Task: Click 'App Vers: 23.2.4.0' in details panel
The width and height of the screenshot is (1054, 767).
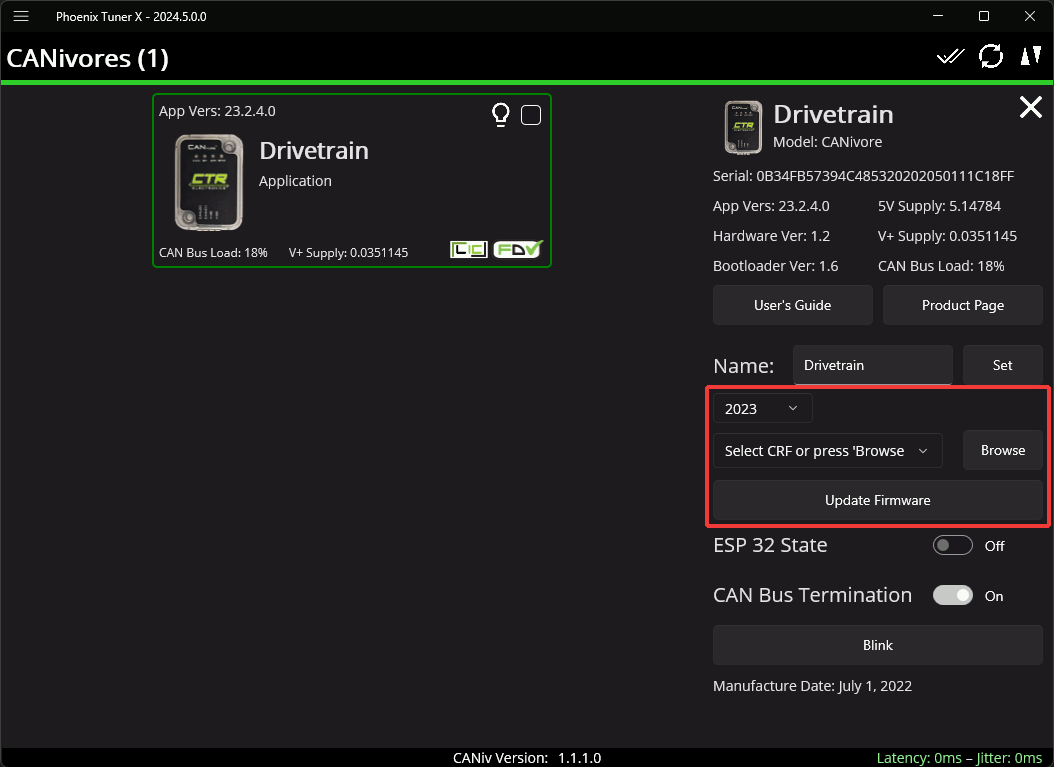Action: click(771, 206)
